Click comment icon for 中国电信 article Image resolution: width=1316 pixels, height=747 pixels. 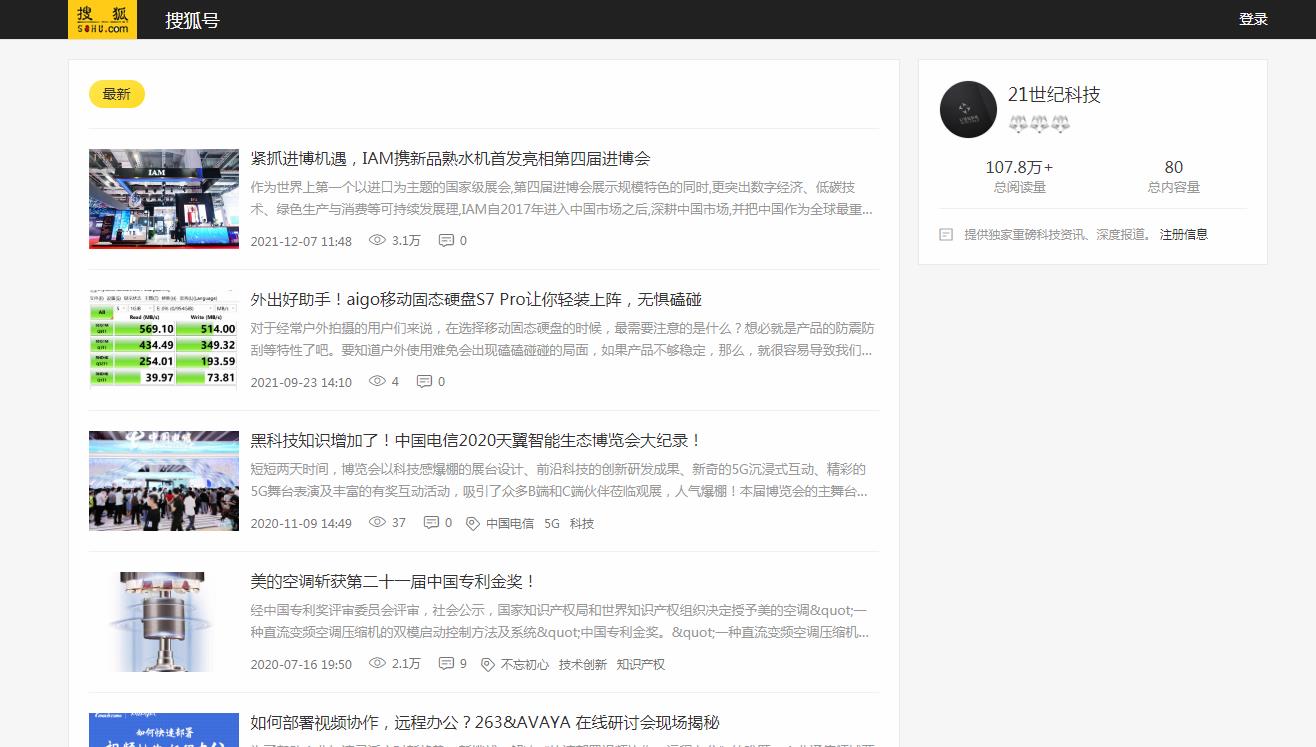[x=431, y=522]
